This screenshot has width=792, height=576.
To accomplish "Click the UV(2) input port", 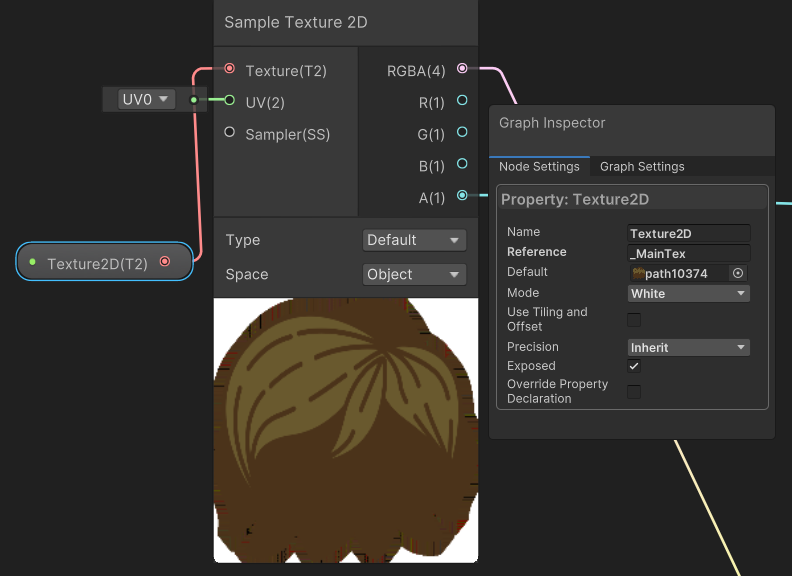I will point(230,100).
